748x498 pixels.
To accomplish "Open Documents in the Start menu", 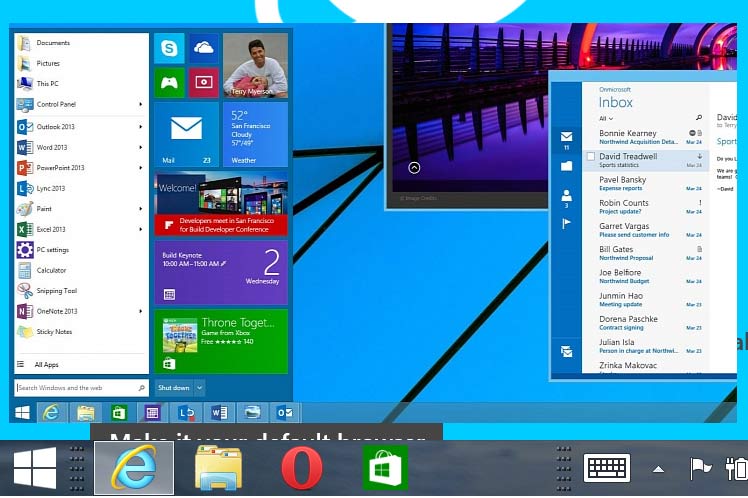I will click(x=53, y=43).
